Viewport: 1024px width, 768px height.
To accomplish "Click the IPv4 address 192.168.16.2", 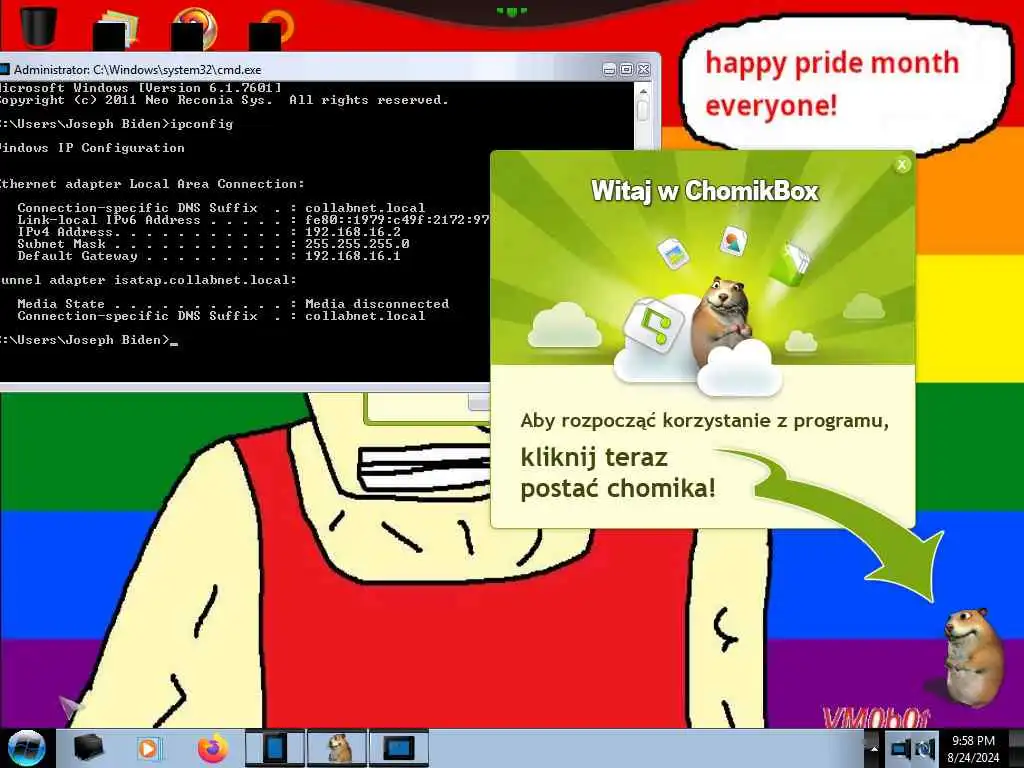I will 353,232.
